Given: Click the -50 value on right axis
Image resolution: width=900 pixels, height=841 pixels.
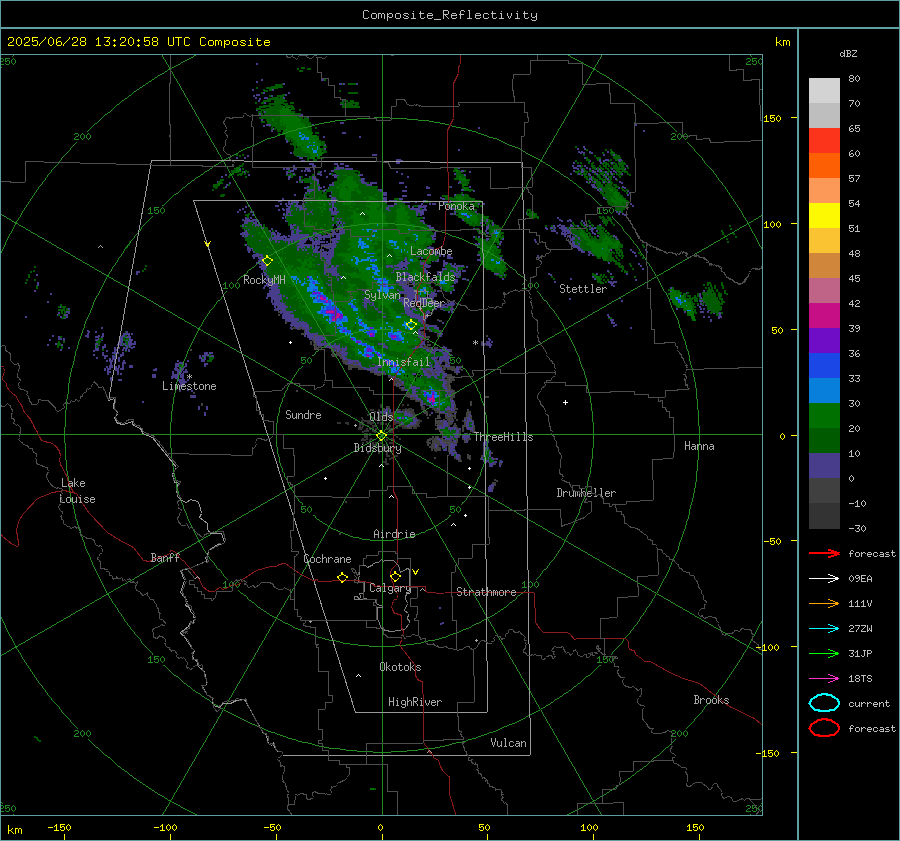Looking at the screenshot, I should click(772, 541).
